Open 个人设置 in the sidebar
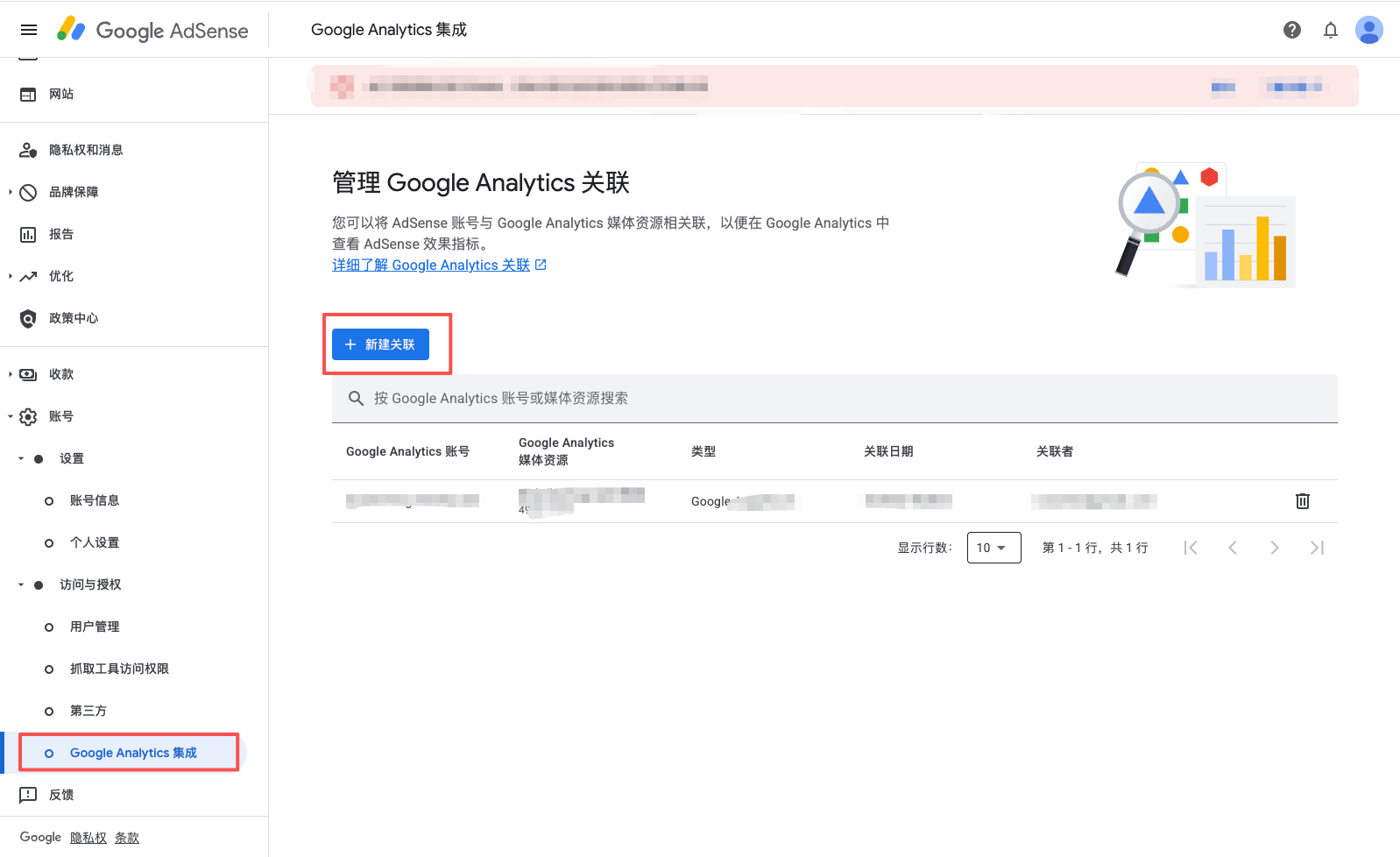1400x857 pixels. (95, 542)
